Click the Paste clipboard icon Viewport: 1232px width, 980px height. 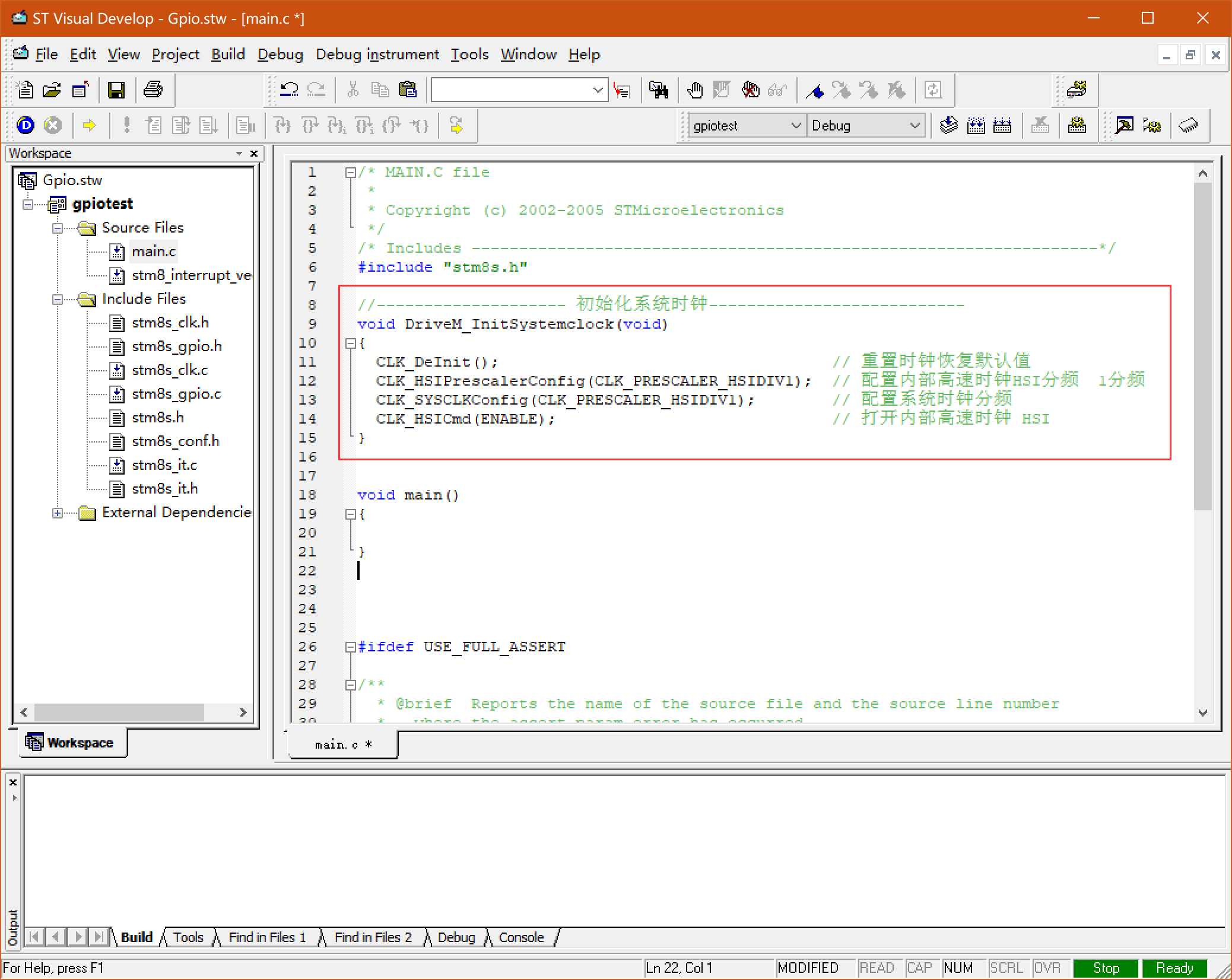pyautogui.click(x=408, y=90)
